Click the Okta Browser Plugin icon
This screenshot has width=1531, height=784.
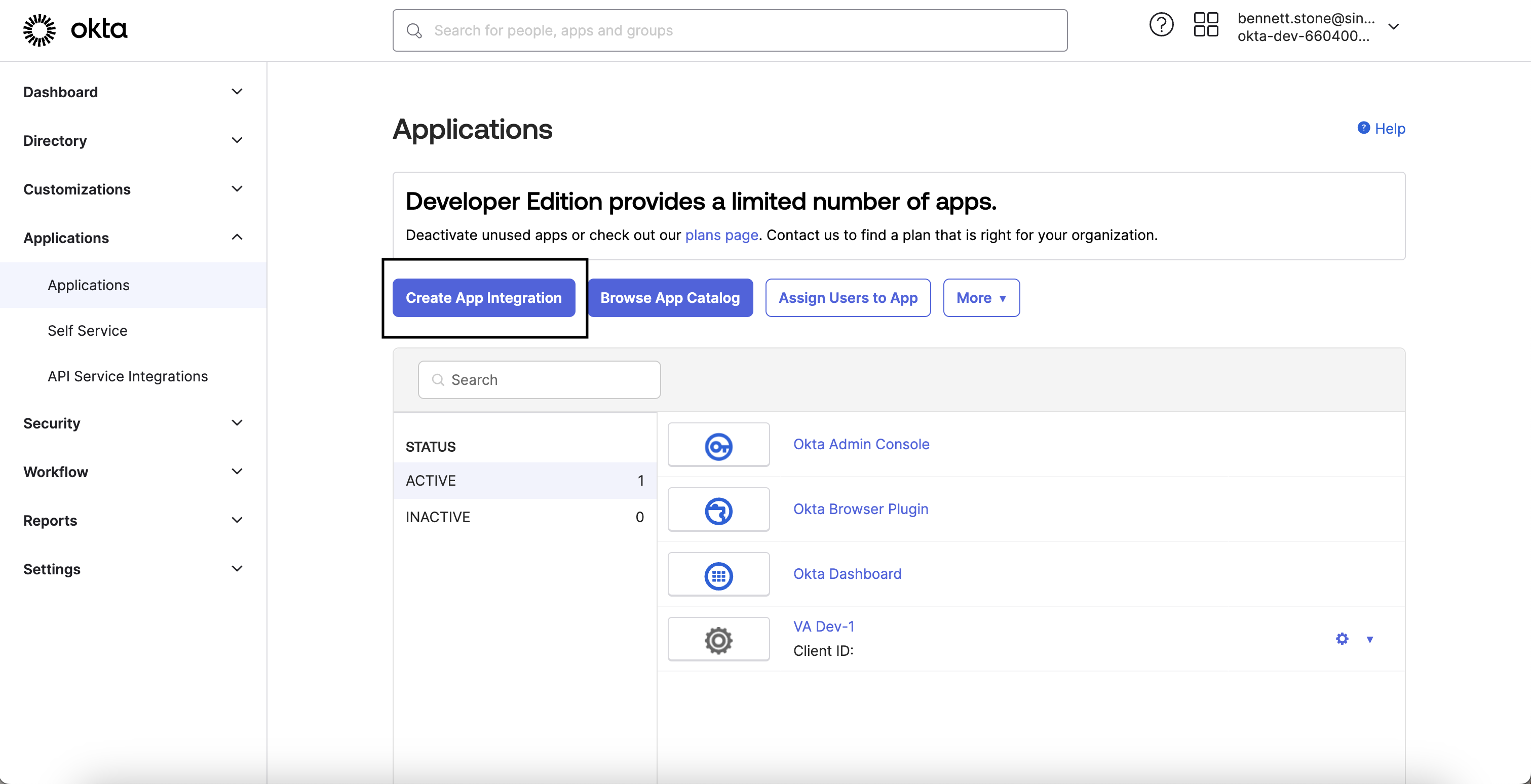(x=718, y=510)
